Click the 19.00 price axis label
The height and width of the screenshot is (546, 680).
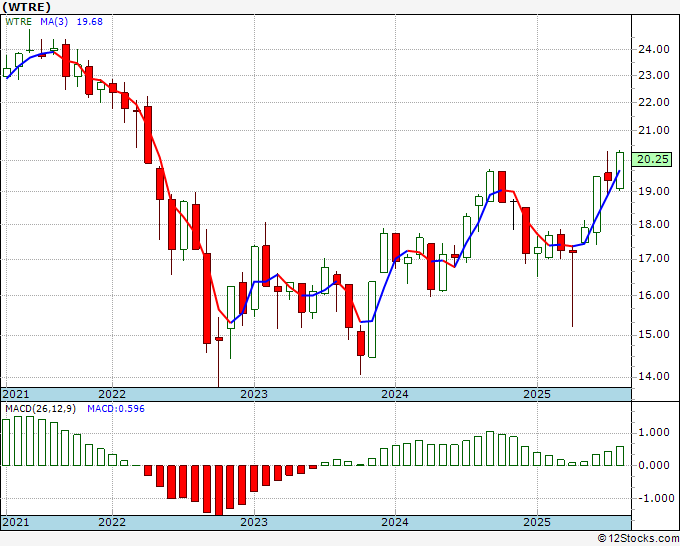tap(654, 191)
